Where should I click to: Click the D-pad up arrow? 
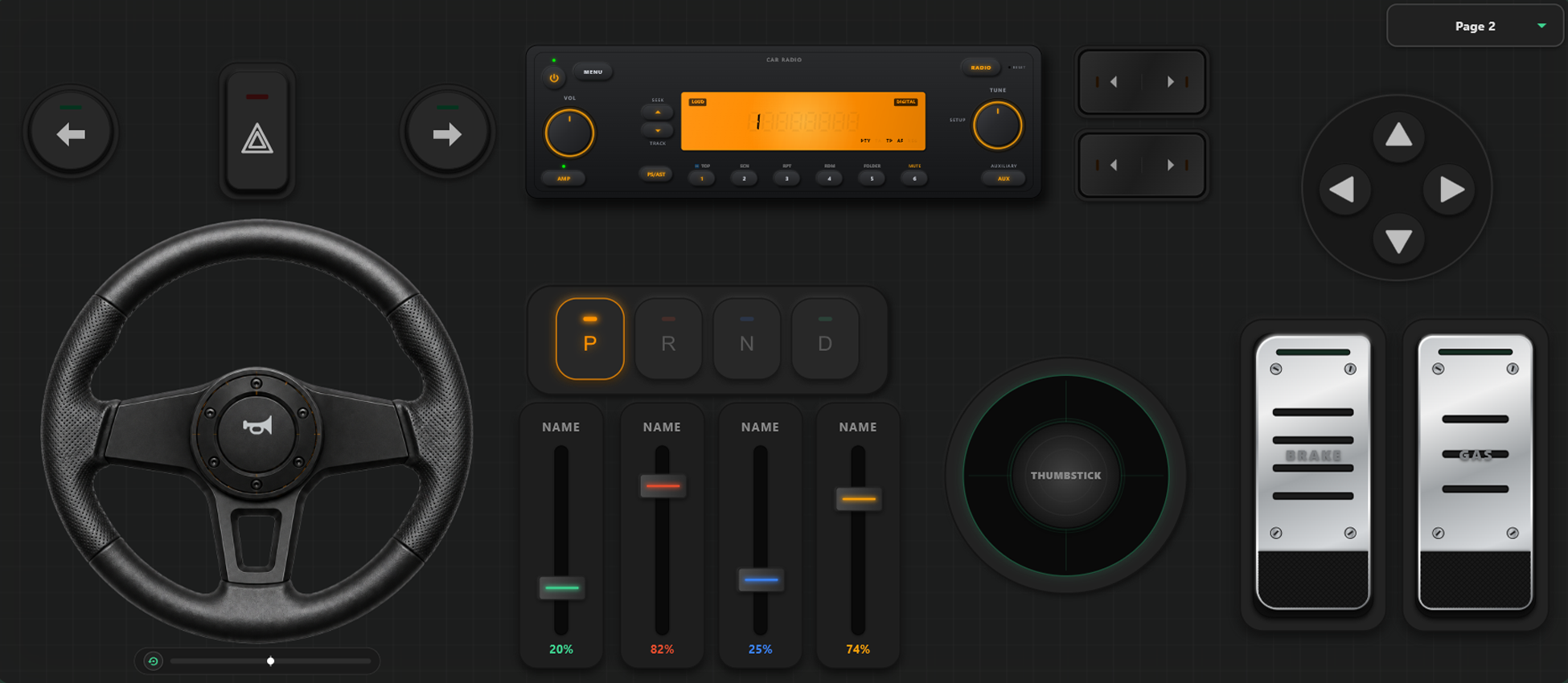coord(1398,135)
